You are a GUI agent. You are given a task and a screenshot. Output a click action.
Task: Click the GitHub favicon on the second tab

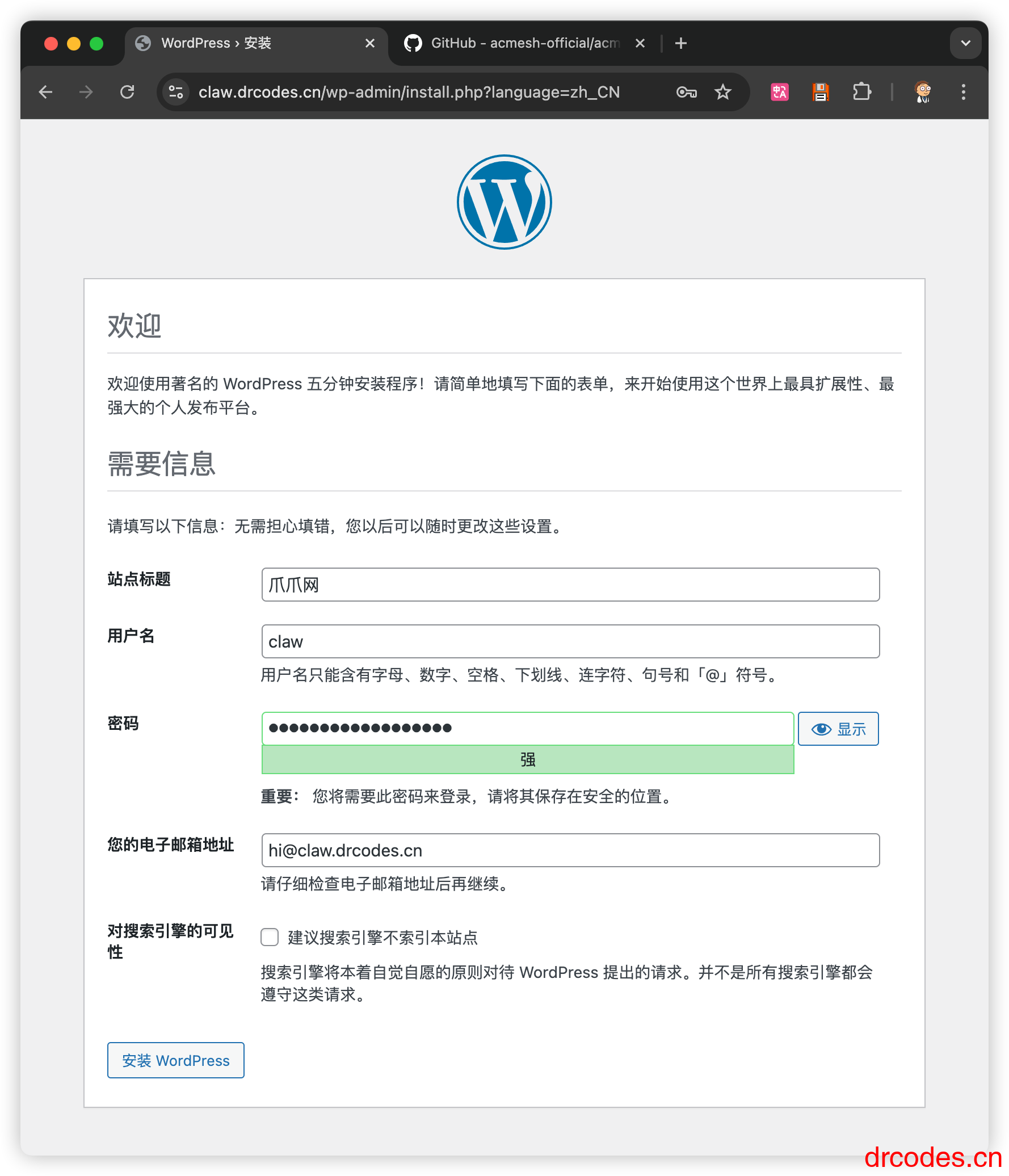(x=413, y=43)
